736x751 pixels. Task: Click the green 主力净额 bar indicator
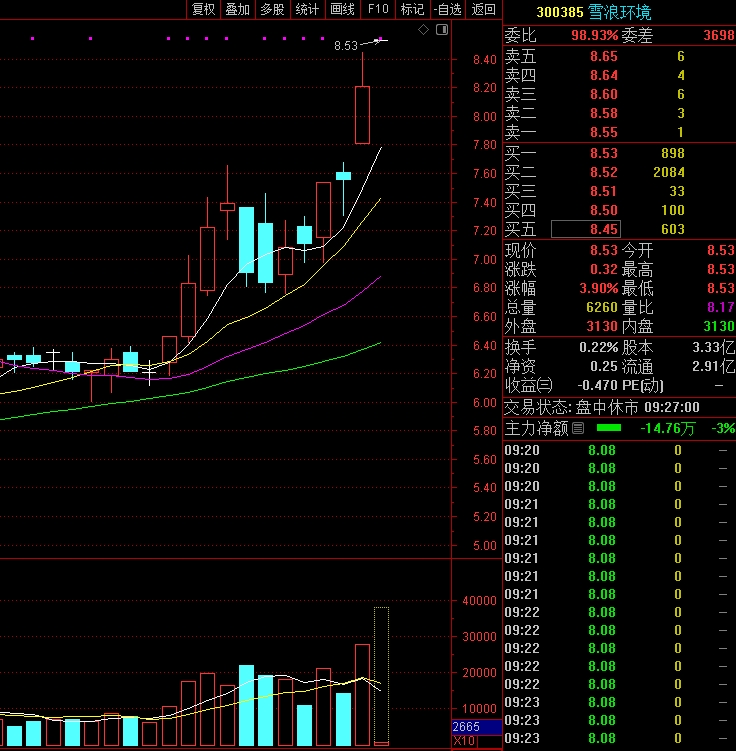coord(609,428)
